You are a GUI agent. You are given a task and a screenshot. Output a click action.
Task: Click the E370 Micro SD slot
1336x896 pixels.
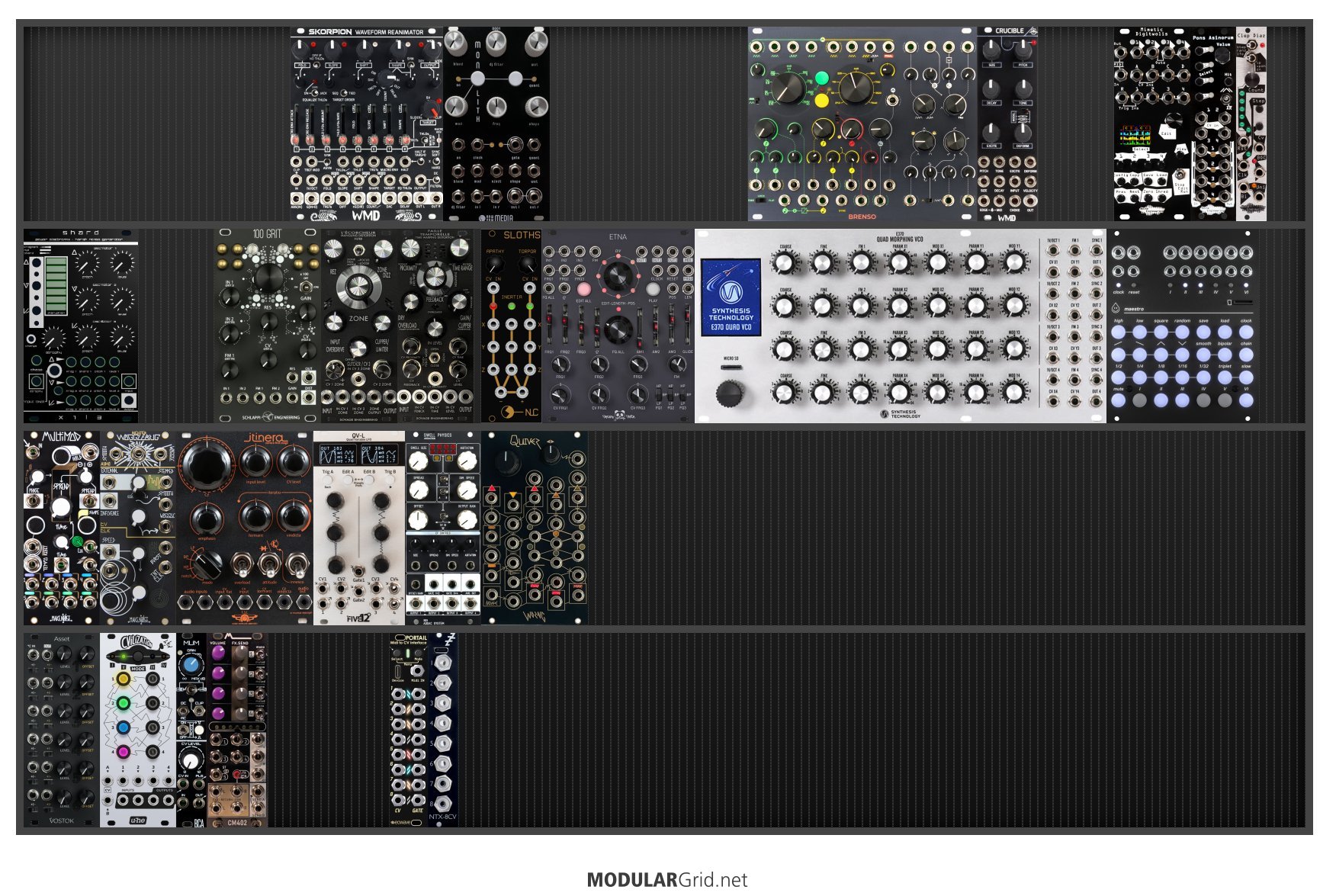731,368
